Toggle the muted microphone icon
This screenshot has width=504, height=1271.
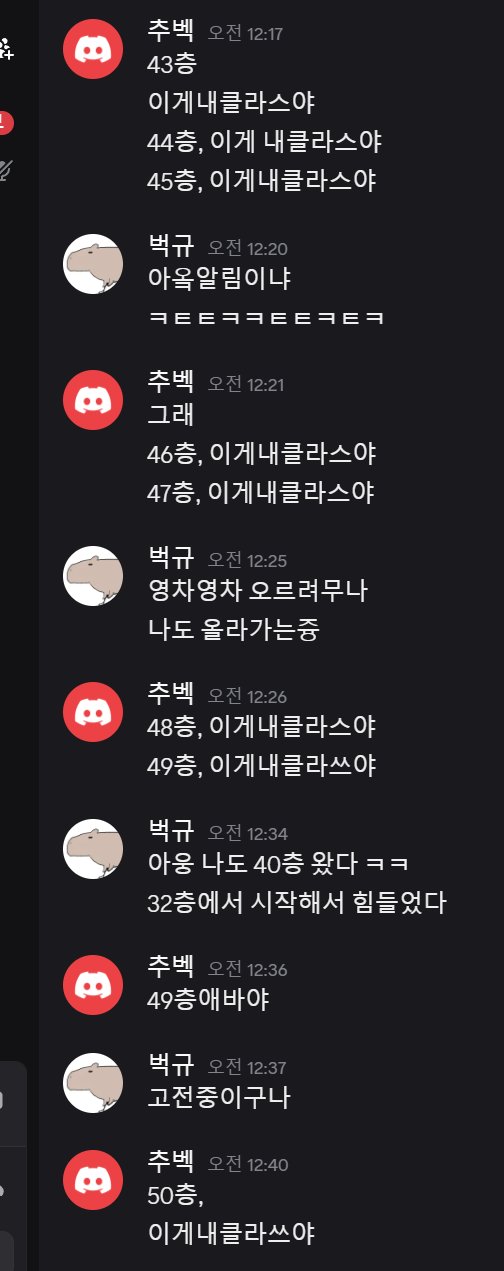pyautogui.click(x=5, y=171)
